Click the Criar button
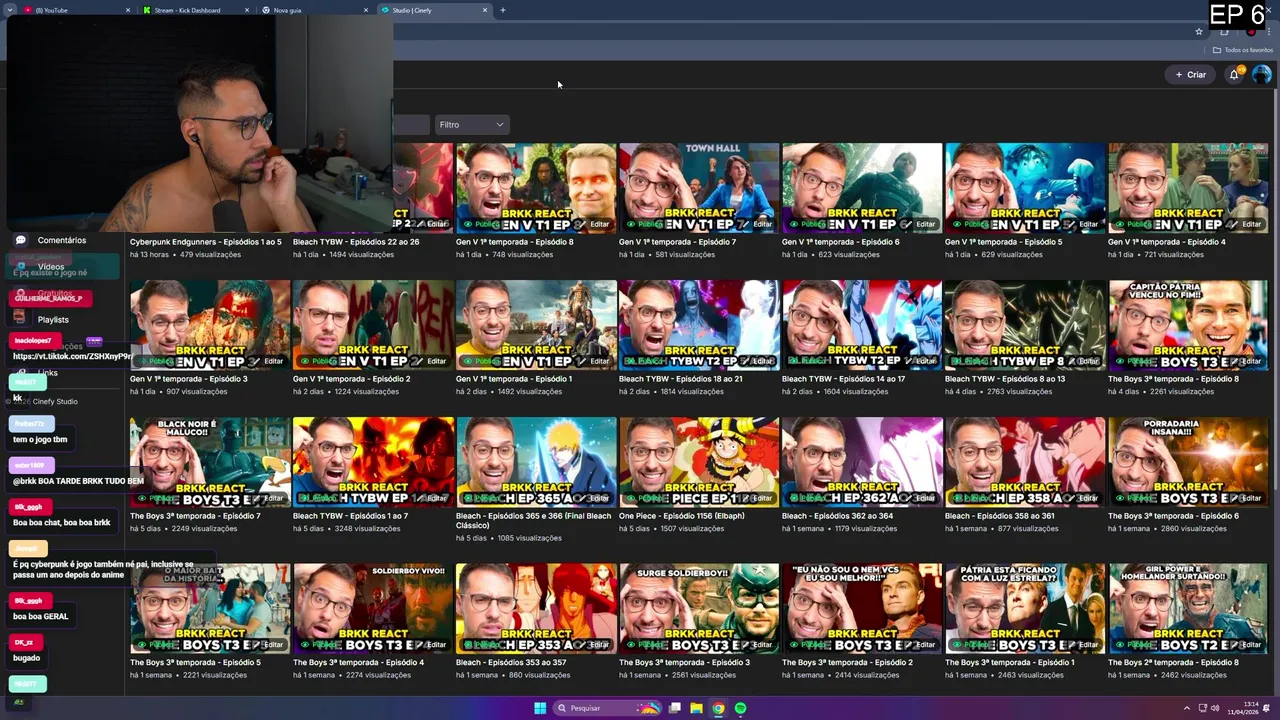 1190,74
